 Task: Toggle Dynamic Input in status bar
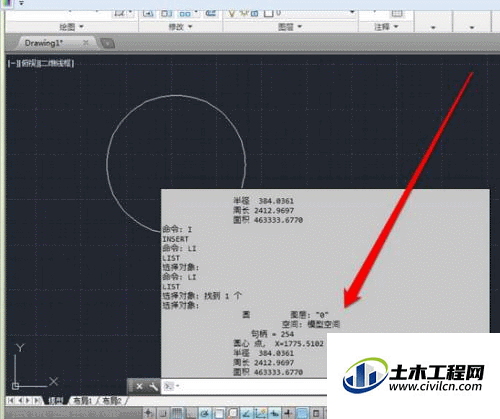275,413
